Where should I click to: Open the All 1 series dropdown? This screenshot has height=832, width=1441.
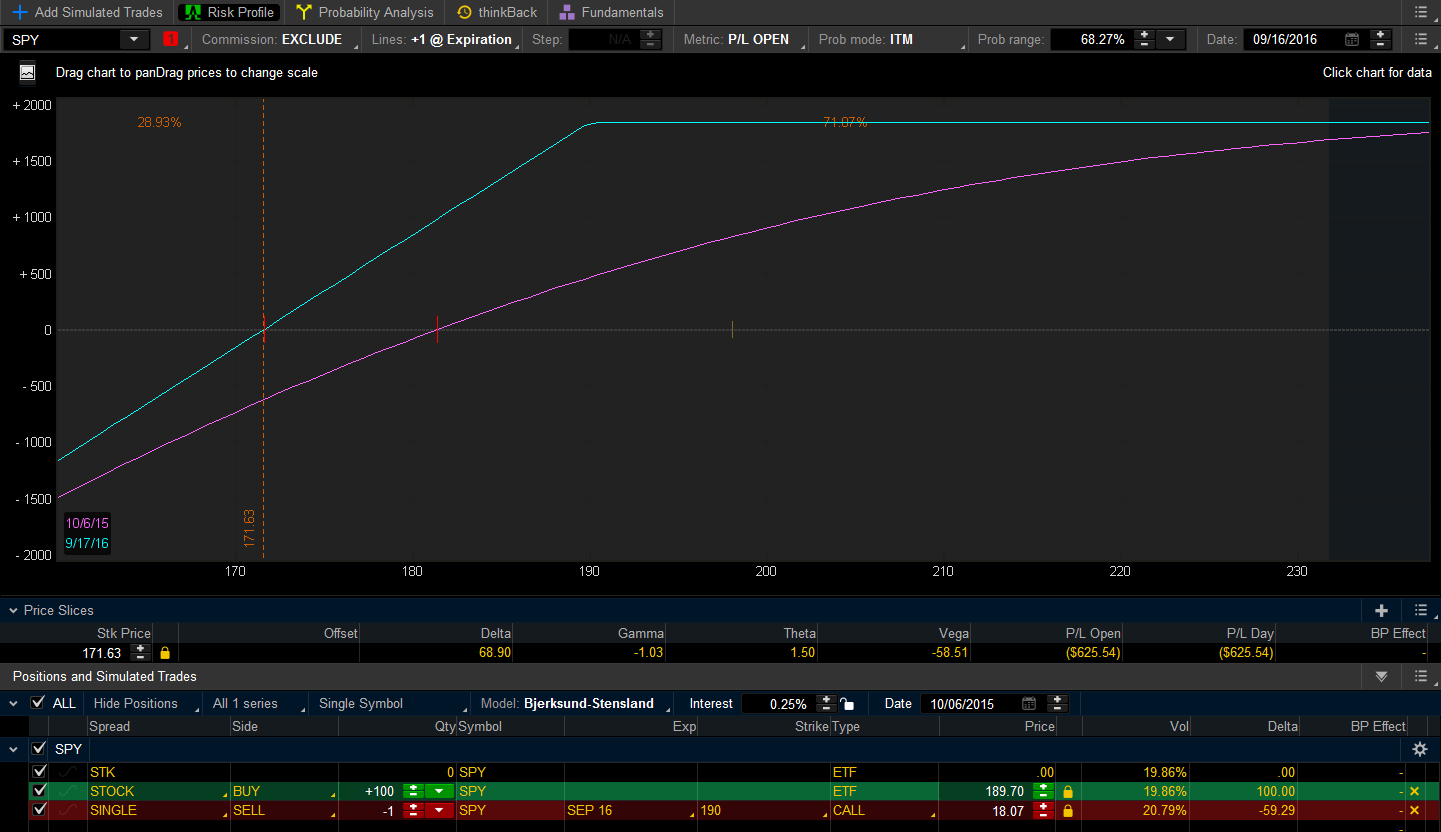point(254,703)
